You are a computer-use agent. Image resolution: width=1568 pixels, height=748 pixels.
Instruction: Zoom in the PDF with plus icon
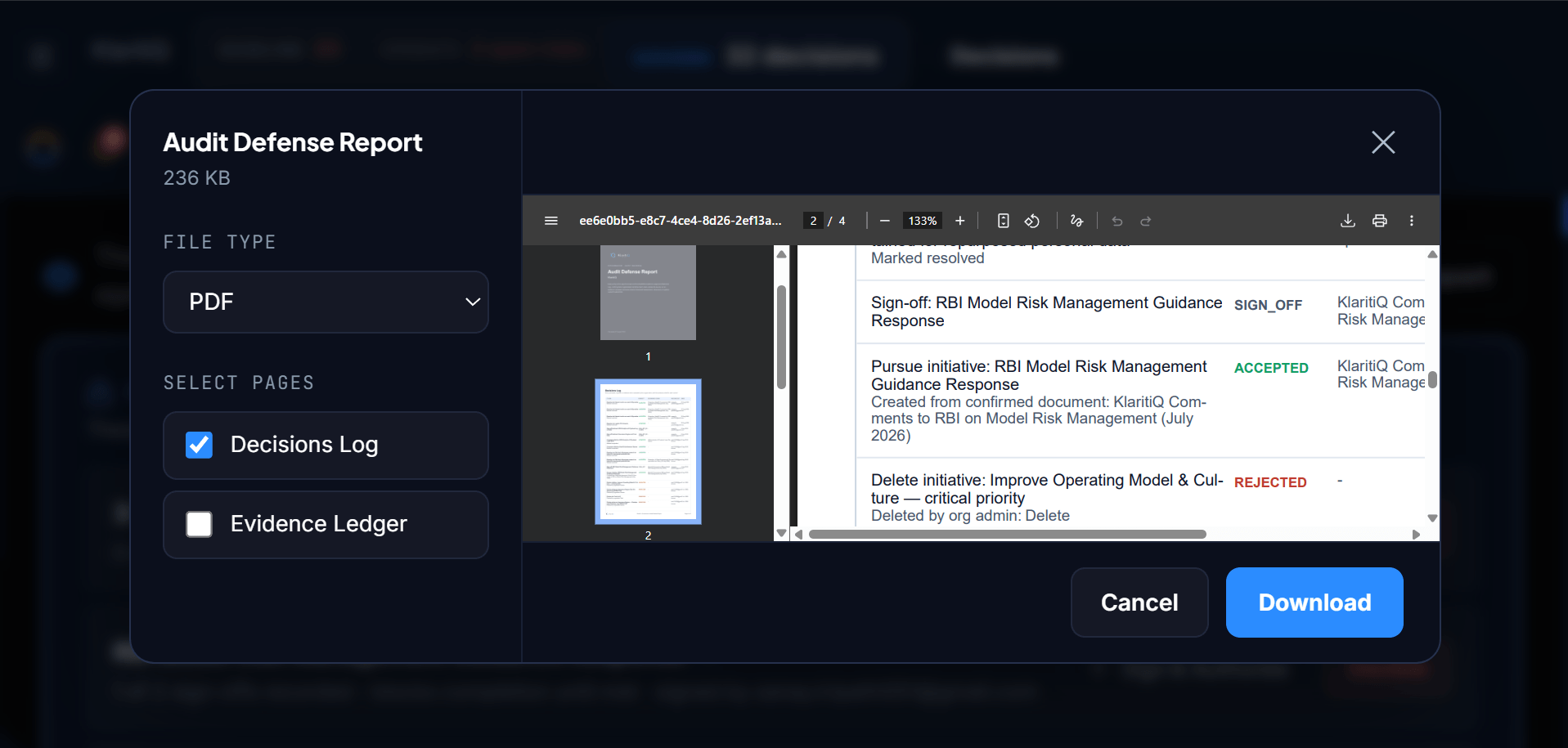click(960, 221)
